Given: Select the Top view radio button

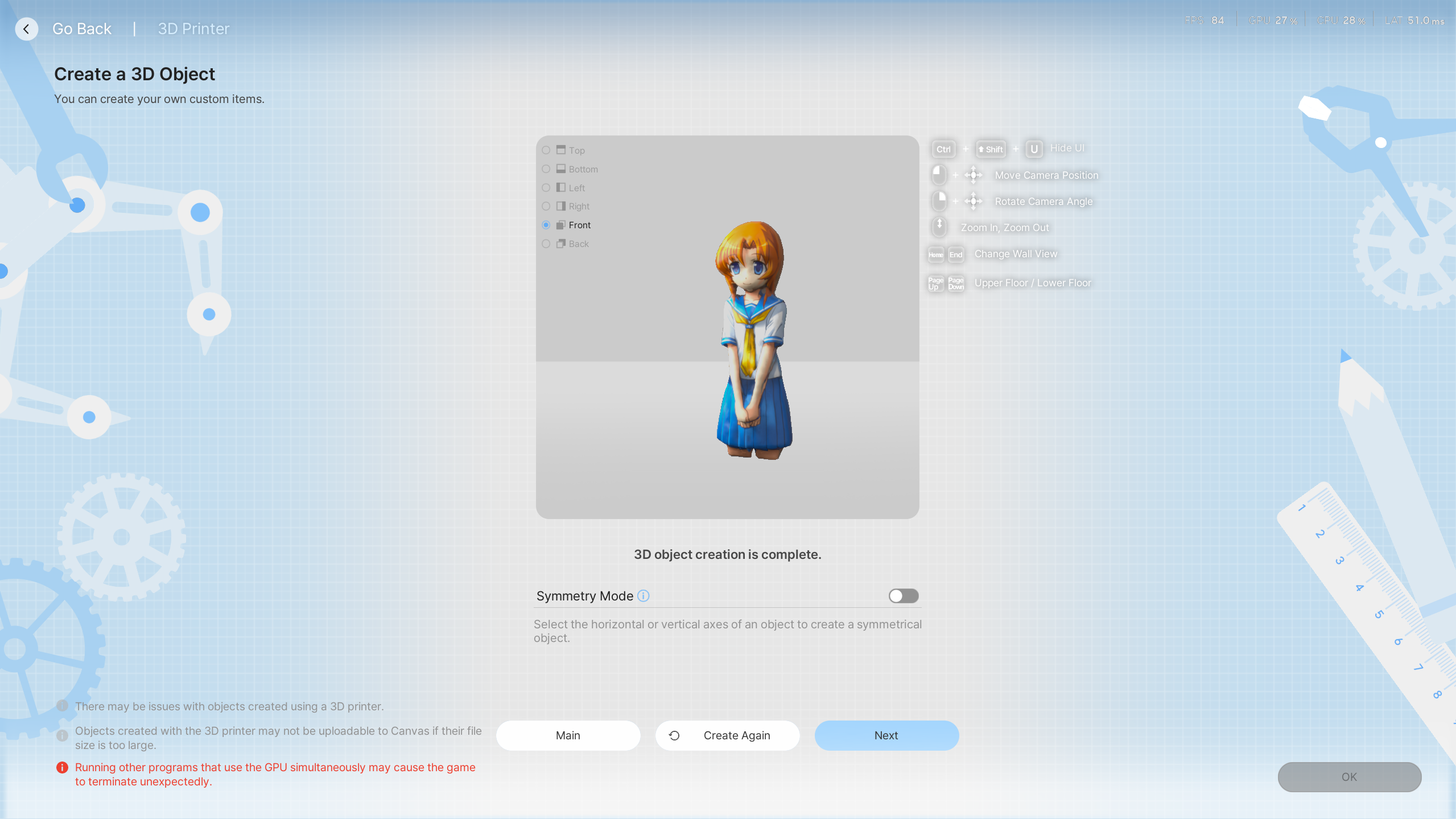Looking at the screenshot, I should point(546,150).
